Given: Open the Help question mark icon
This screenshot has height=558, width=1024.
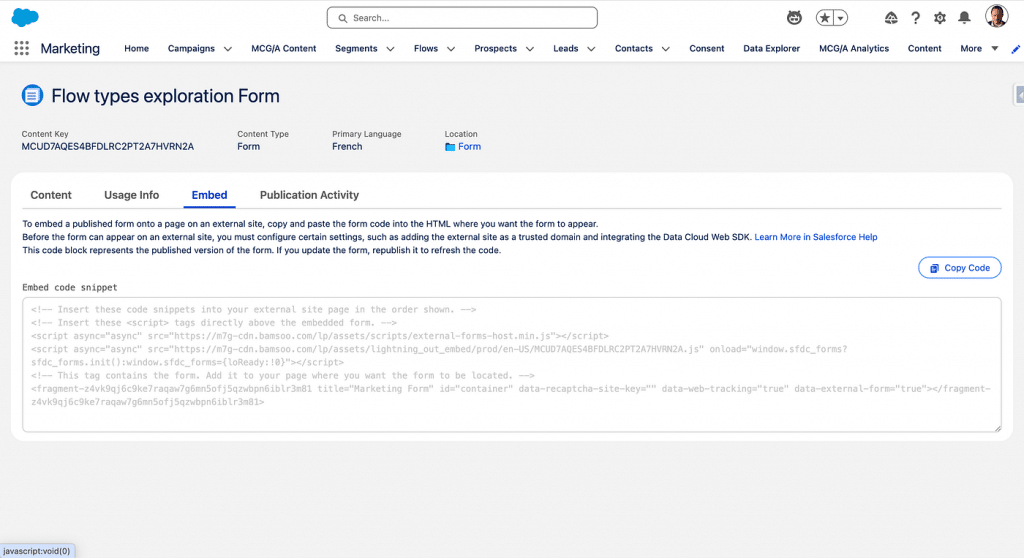Looking at the screenshot, I should (915, 18).
